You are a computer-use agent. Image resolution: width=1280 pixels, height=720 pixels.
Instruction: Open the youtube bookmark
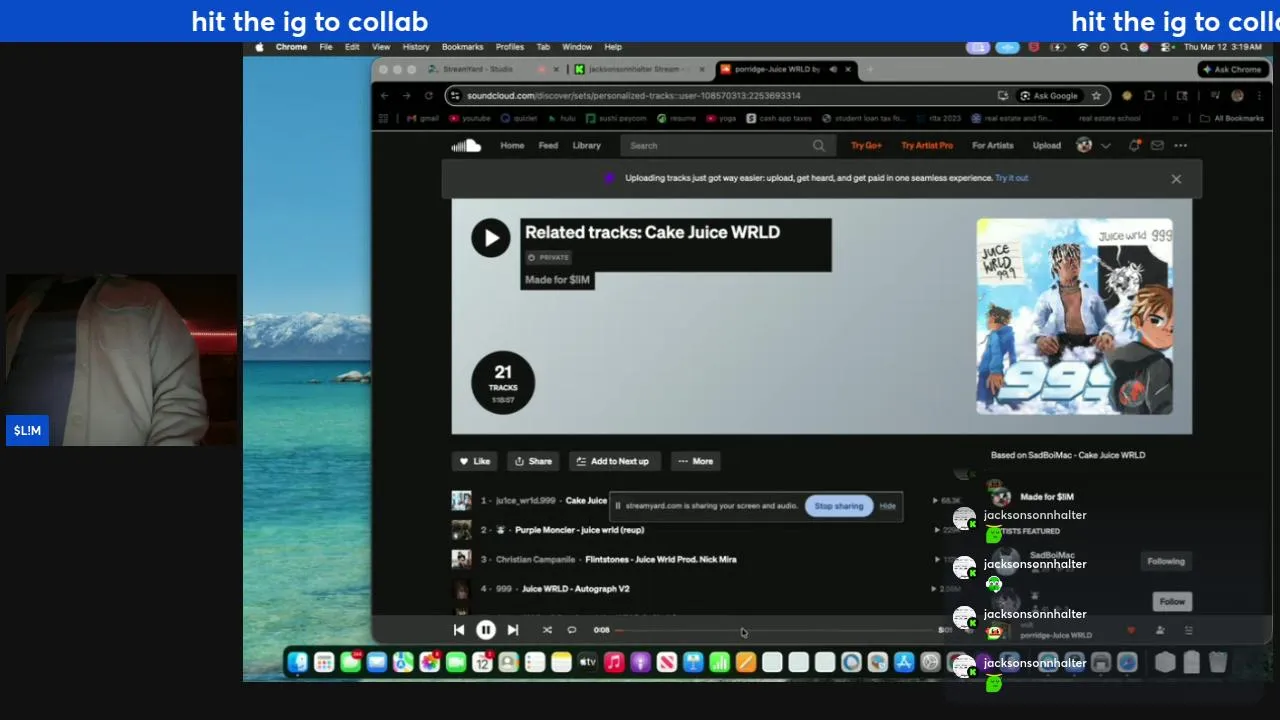click(x=470, y=118)
